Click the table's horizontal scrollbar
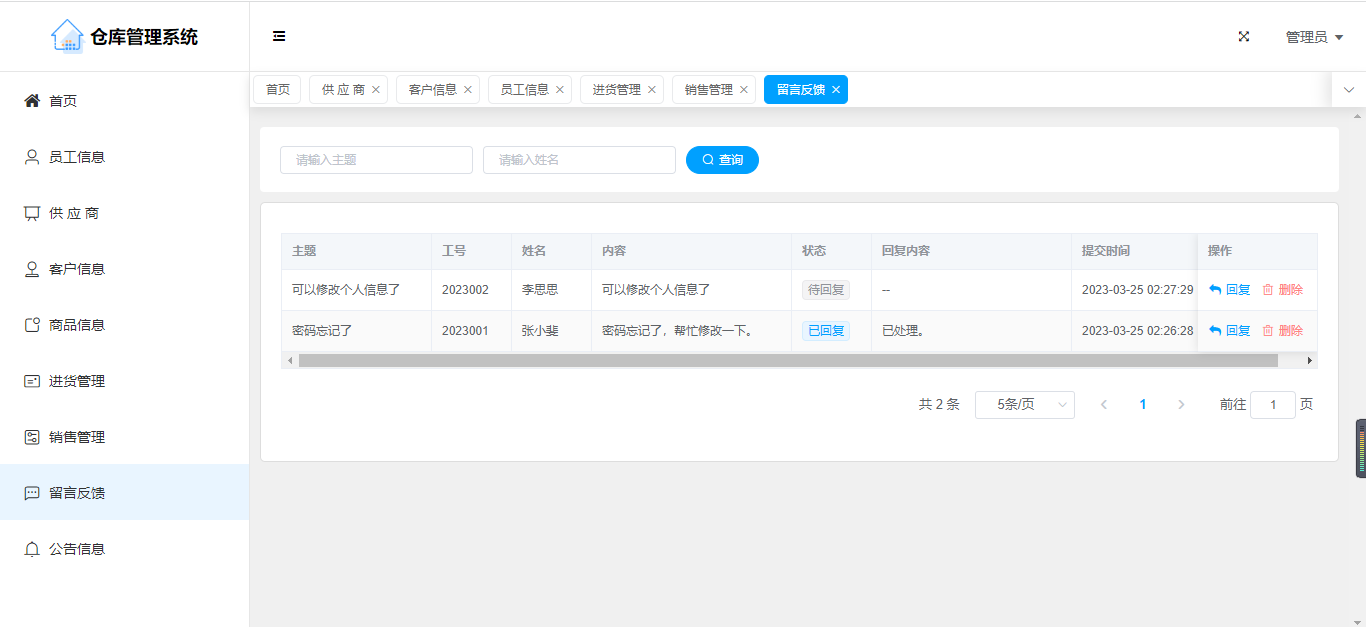 click(x=788, y=360)
